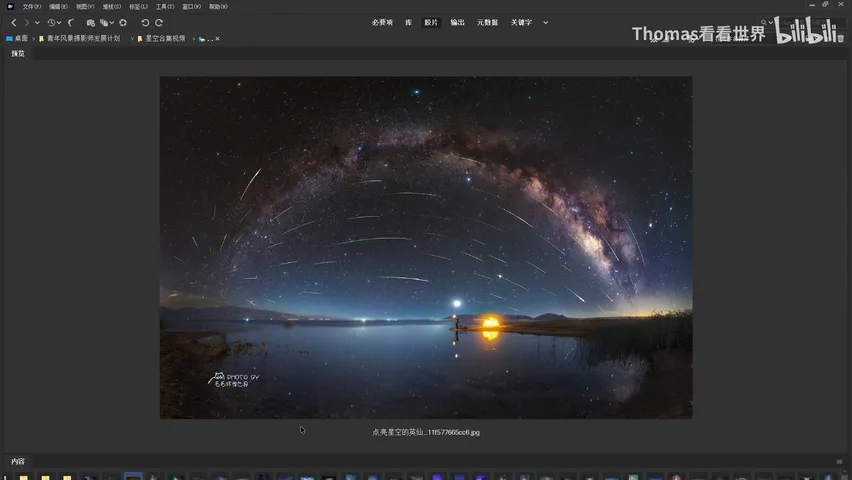
Task: Select the highlighted thumbnail in the filmstrip
Action: [133, 476]
